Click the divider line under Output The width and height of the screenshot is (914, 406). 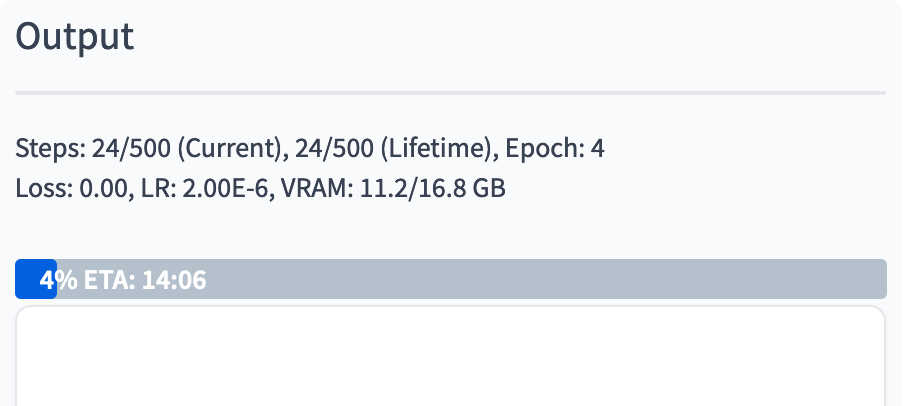click(450, 93)
